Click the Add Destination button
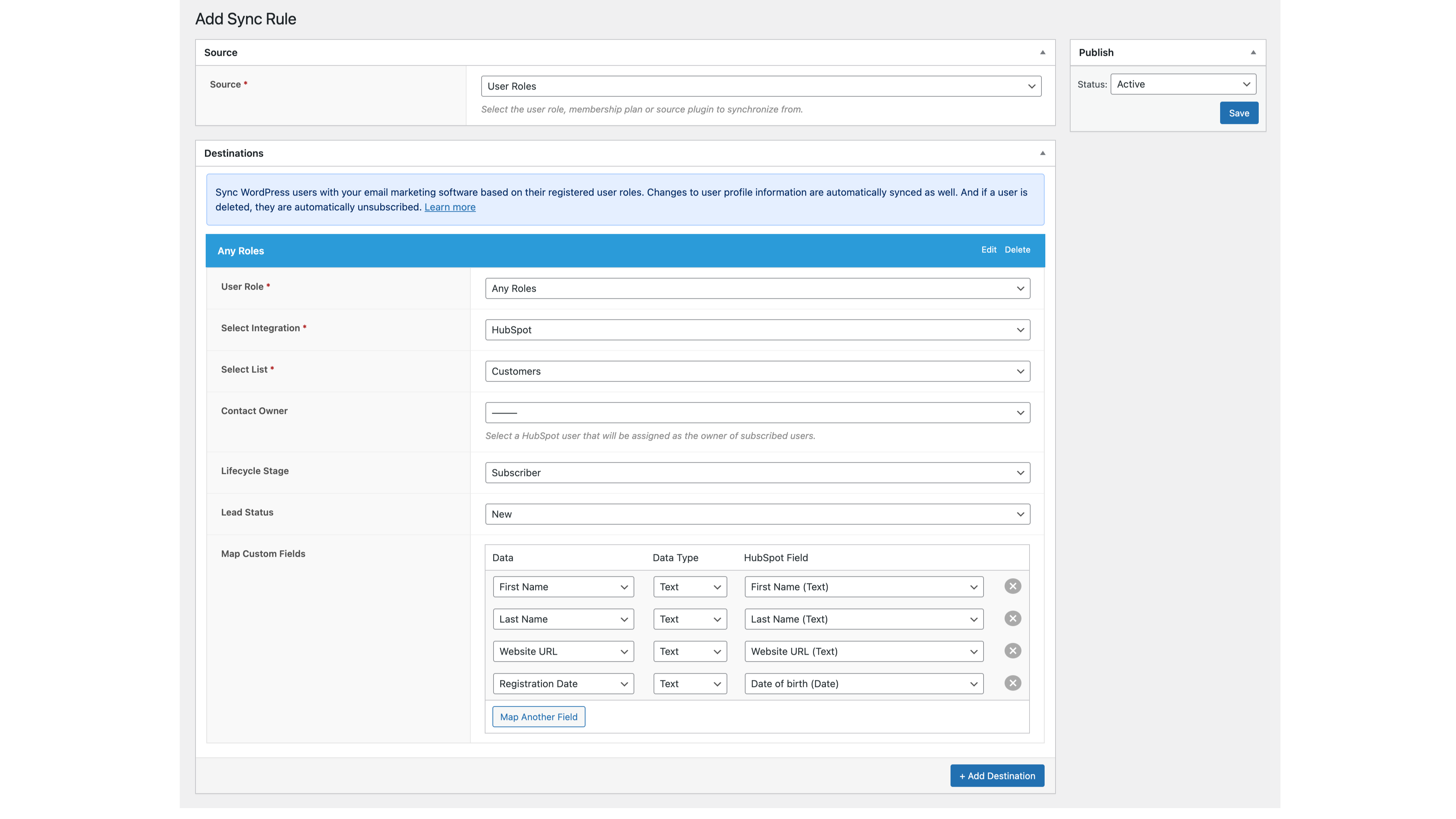 tap(997, 775)
